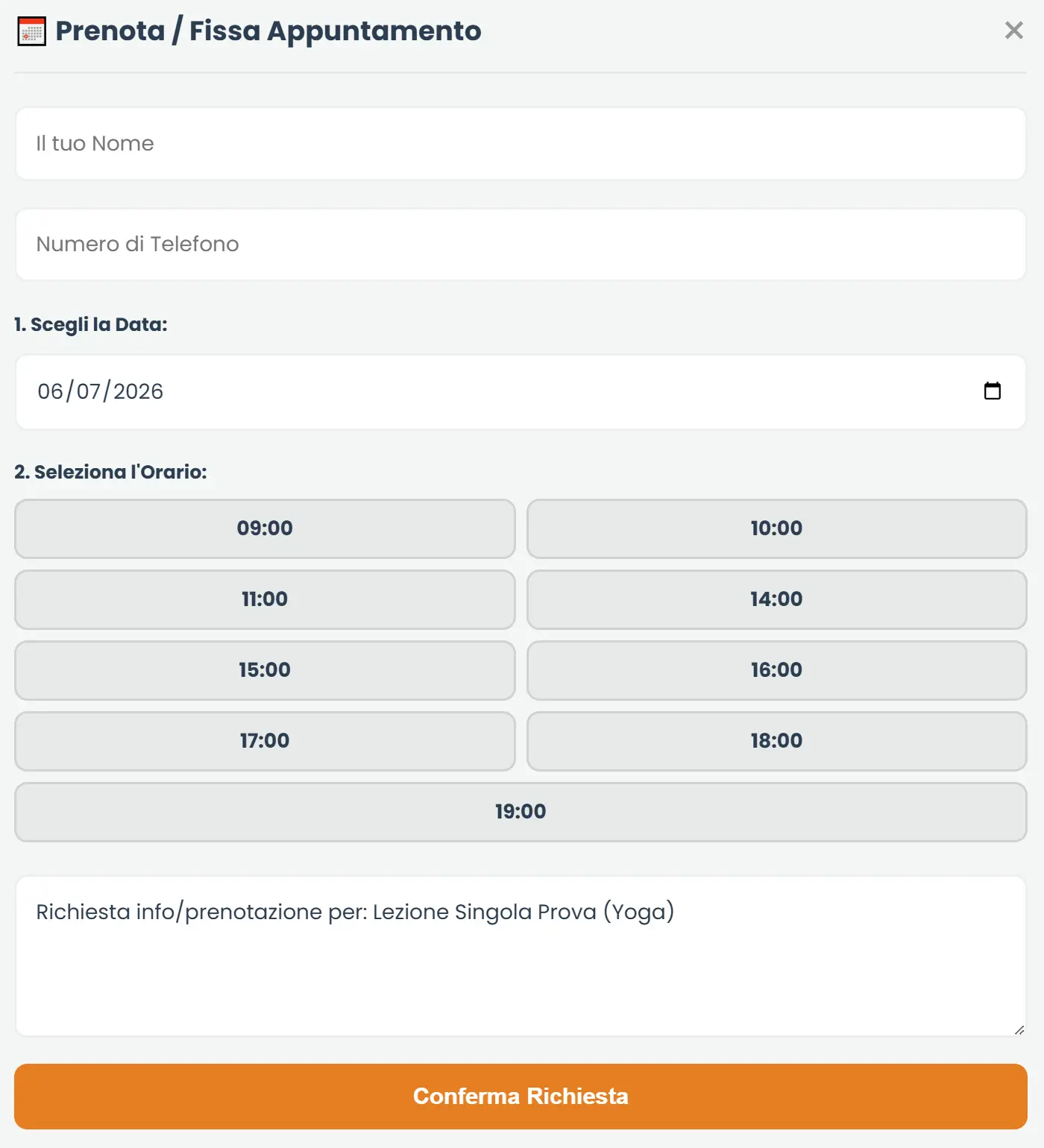Pick the 14:00 appointment time

coord(776,599)
